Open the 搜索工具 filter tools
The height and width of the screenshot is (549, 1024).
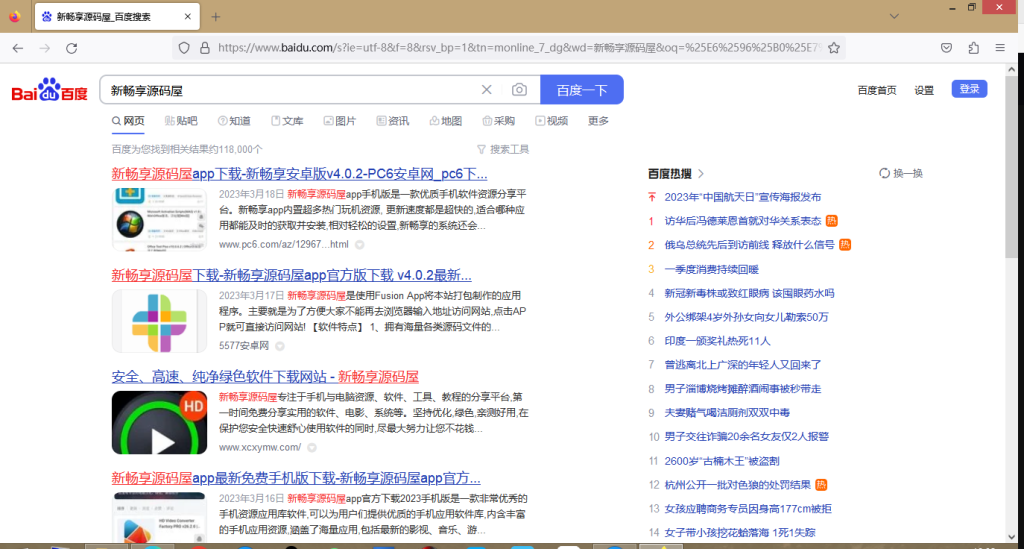[503, 149]
